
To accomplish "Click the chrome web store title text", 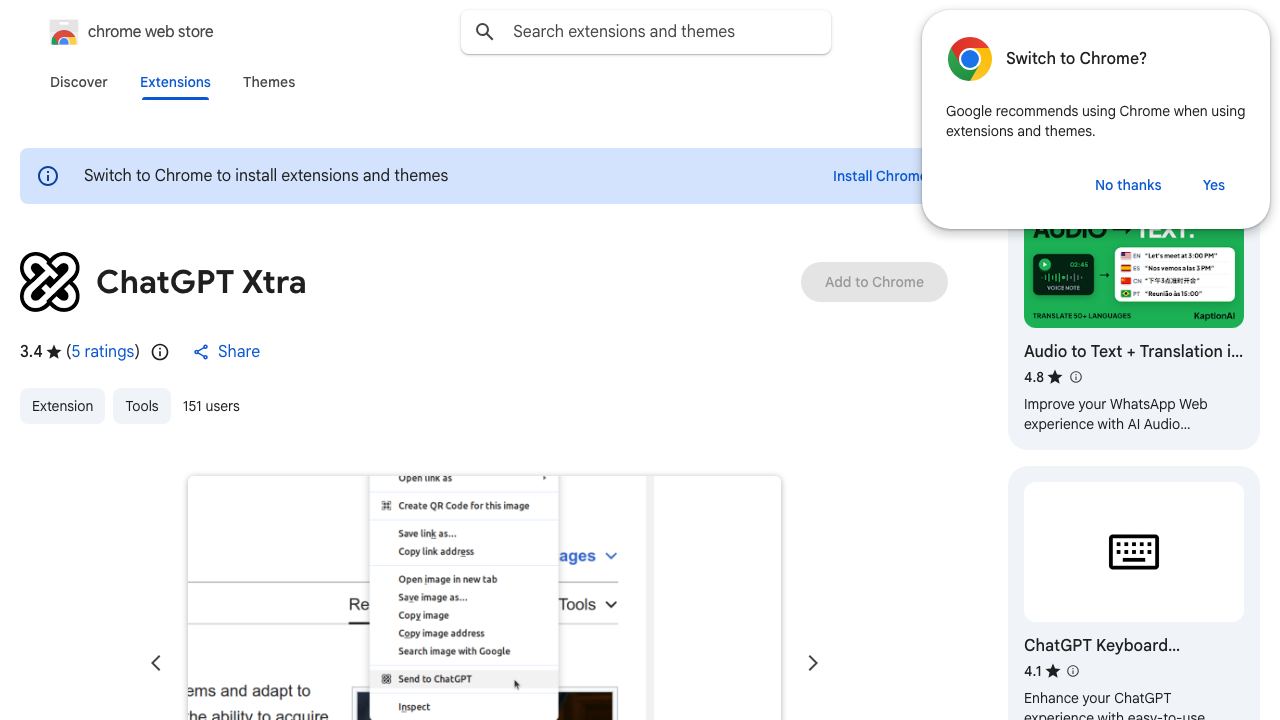I will click(151, 32).
